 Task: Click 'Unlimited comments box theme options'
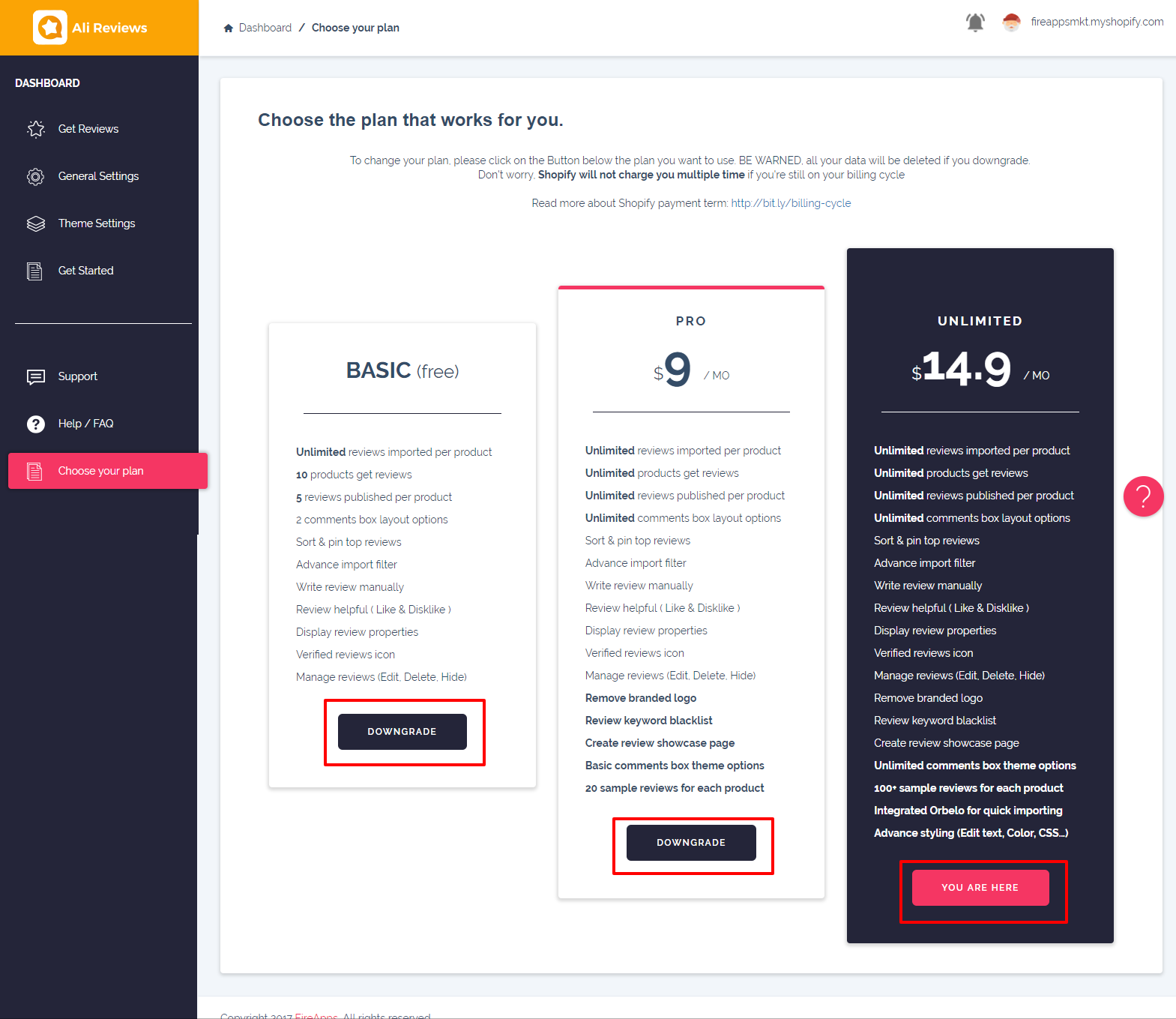(x=975, y=766)
